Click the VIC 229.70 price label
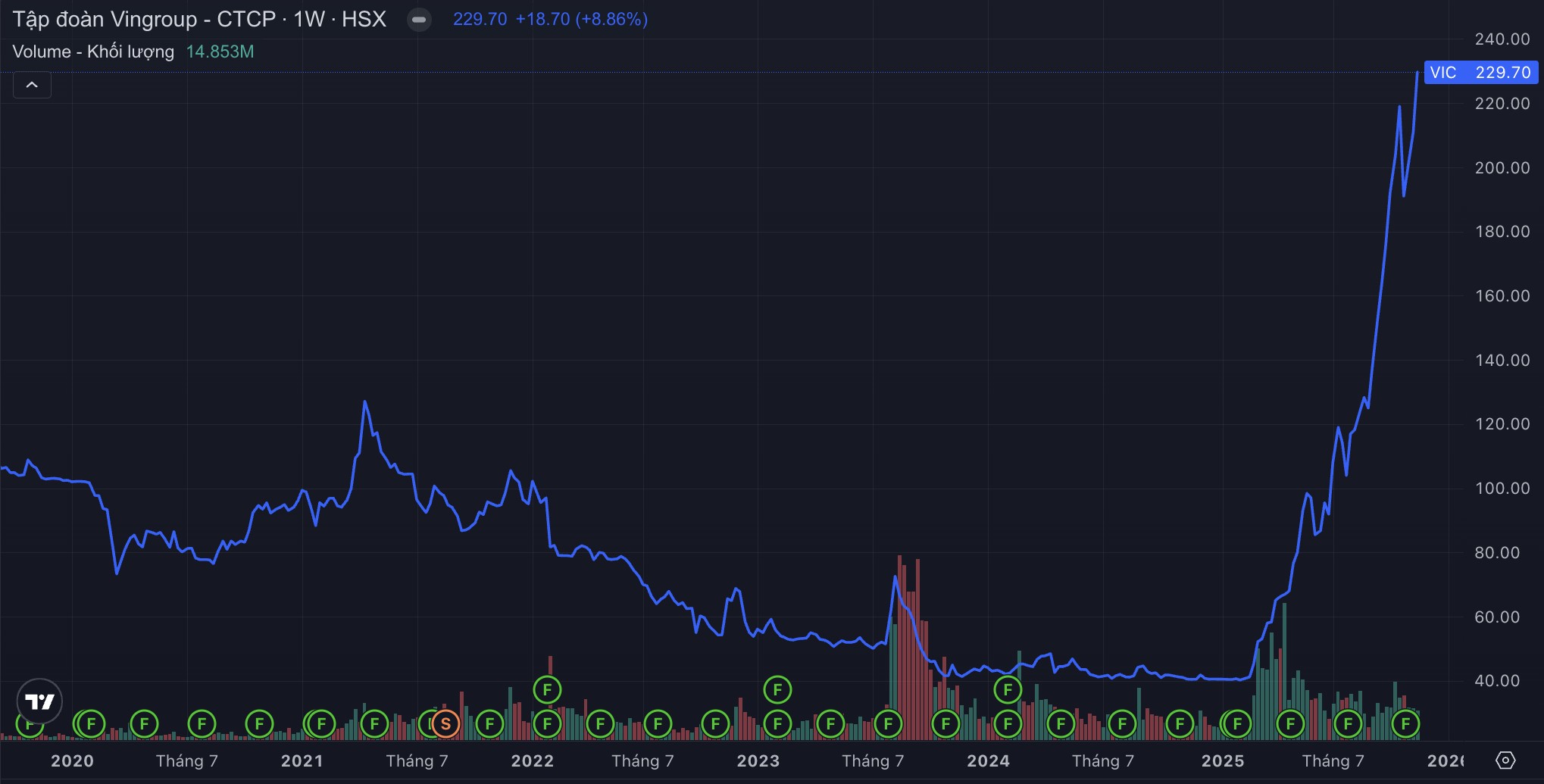The height and width of the screenshot is (784, 1544). [1480, 73]
